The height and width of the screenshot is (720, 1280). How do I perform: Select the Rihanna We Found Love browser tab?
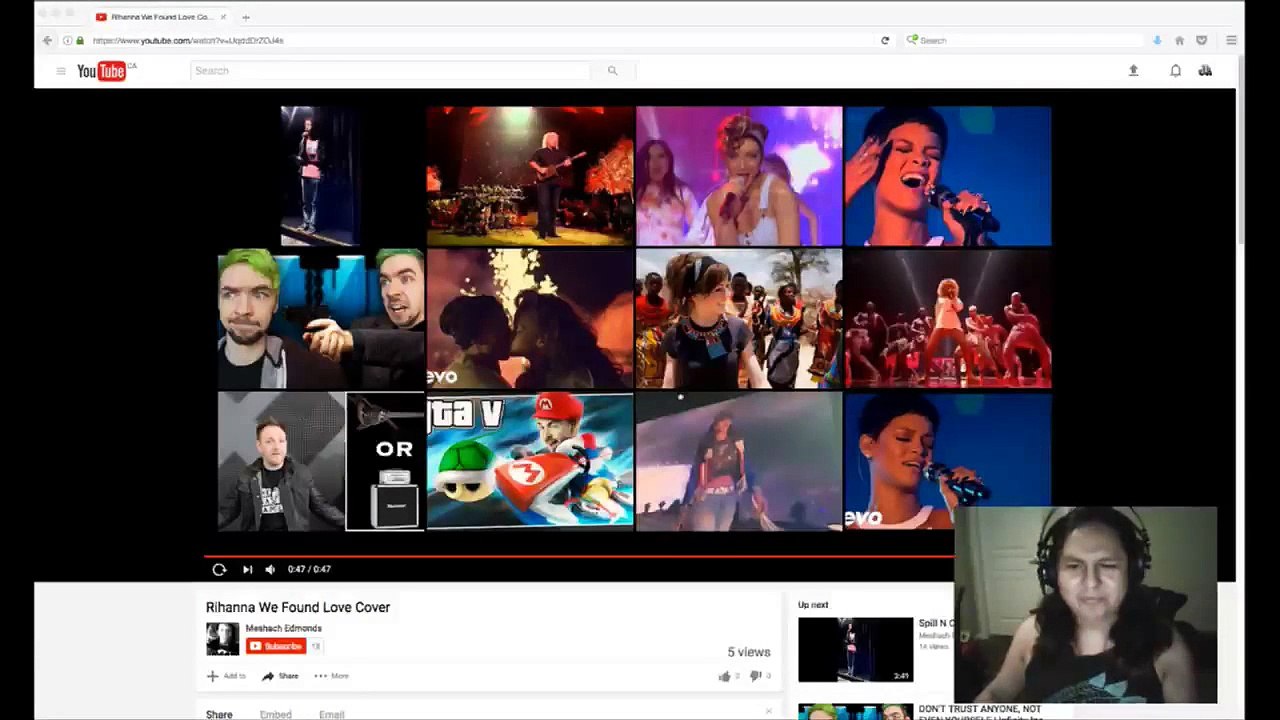161,17
